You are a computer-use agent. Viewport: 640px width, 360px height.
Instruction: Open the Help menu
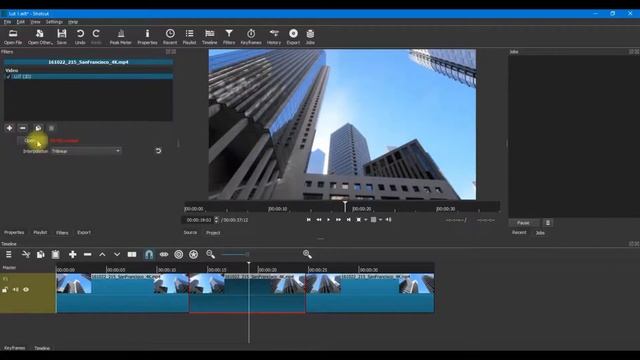[x=73, y=22]
